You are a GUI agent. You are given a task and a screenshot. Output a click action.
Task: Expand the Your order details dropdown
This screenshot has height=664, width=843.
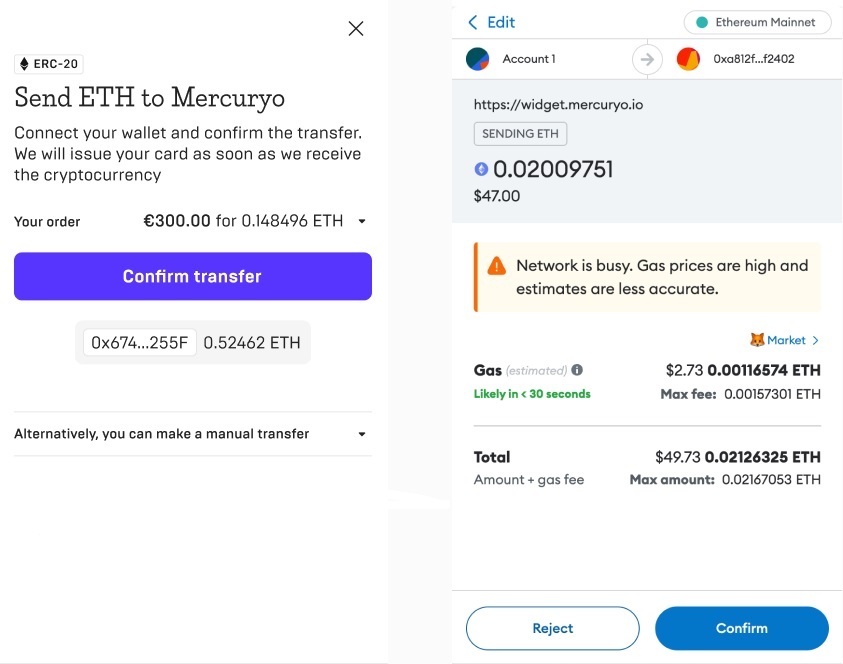click(362, 221)
